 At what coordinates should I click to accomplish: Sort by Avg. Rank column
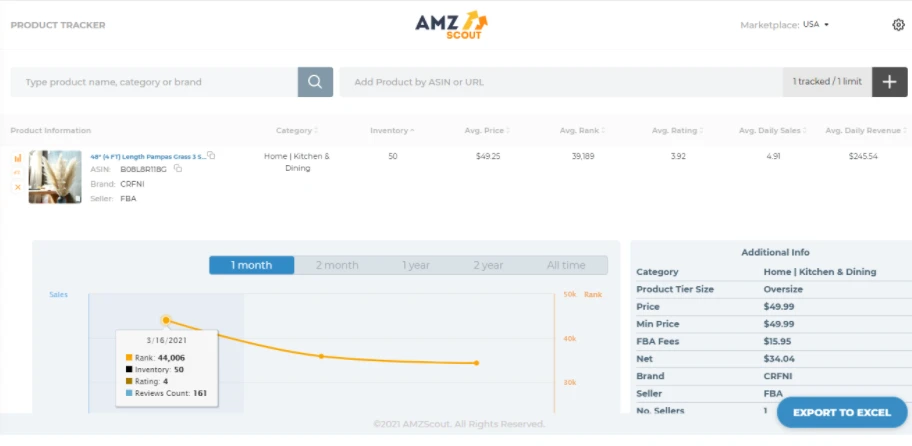[582, 130]
